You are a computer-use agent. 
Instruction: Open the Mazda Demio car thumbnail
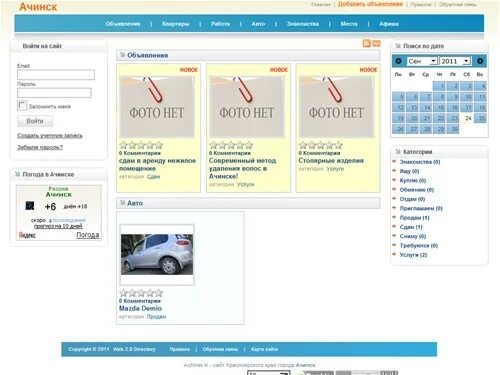(157, 255)
